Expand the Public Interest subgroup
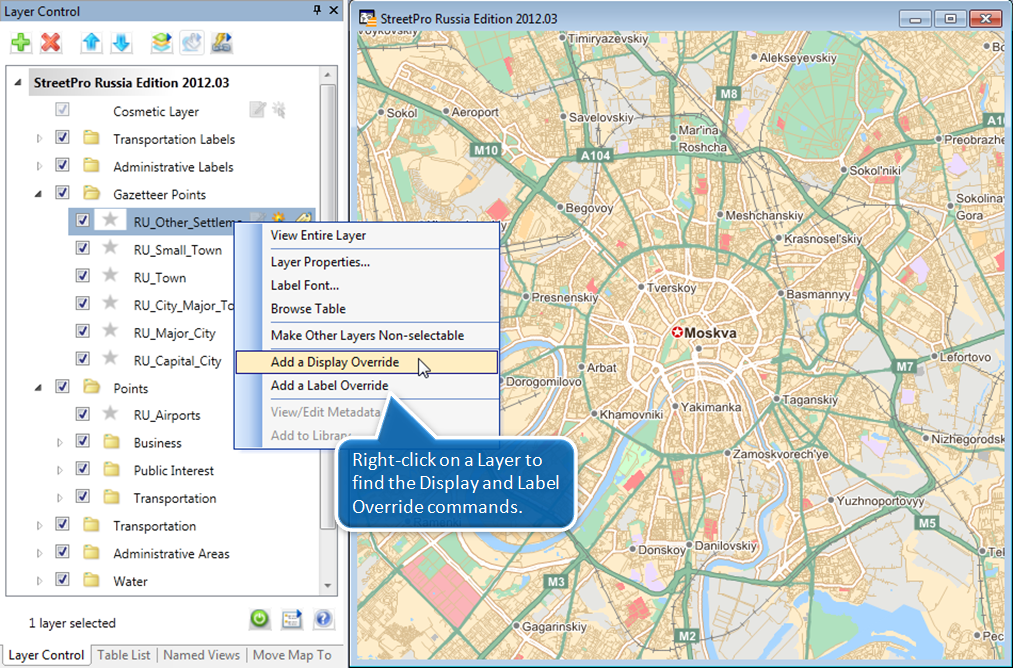1013x668 pixels. coord(59,470)
